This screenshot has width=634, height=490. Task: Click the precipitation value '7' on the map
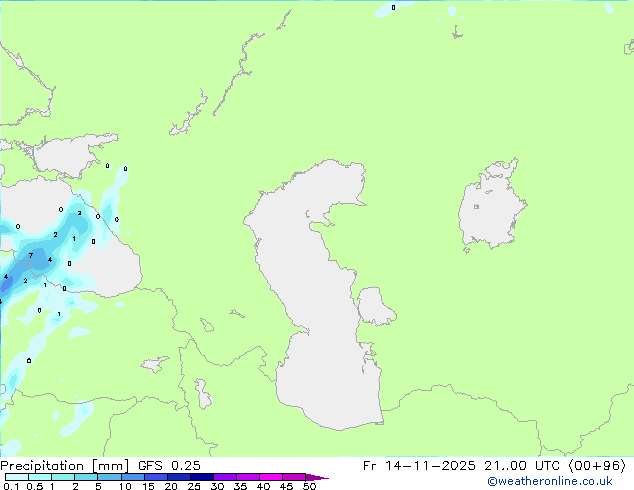click(x=31, y=255)
